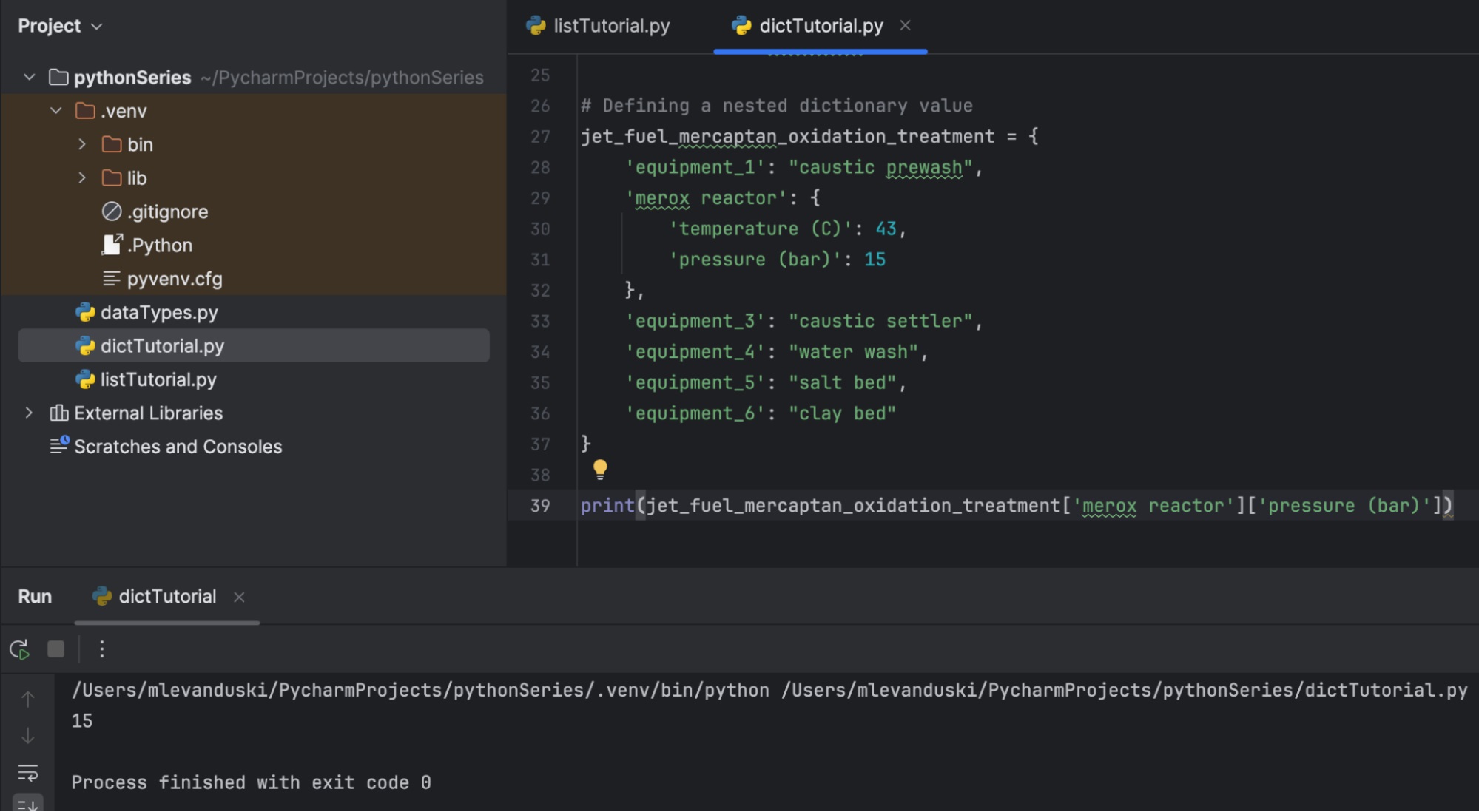The height and width of the screenshot is (812, 1479).
Task: Click the print call on line 39
Action: tap(607, 506)
